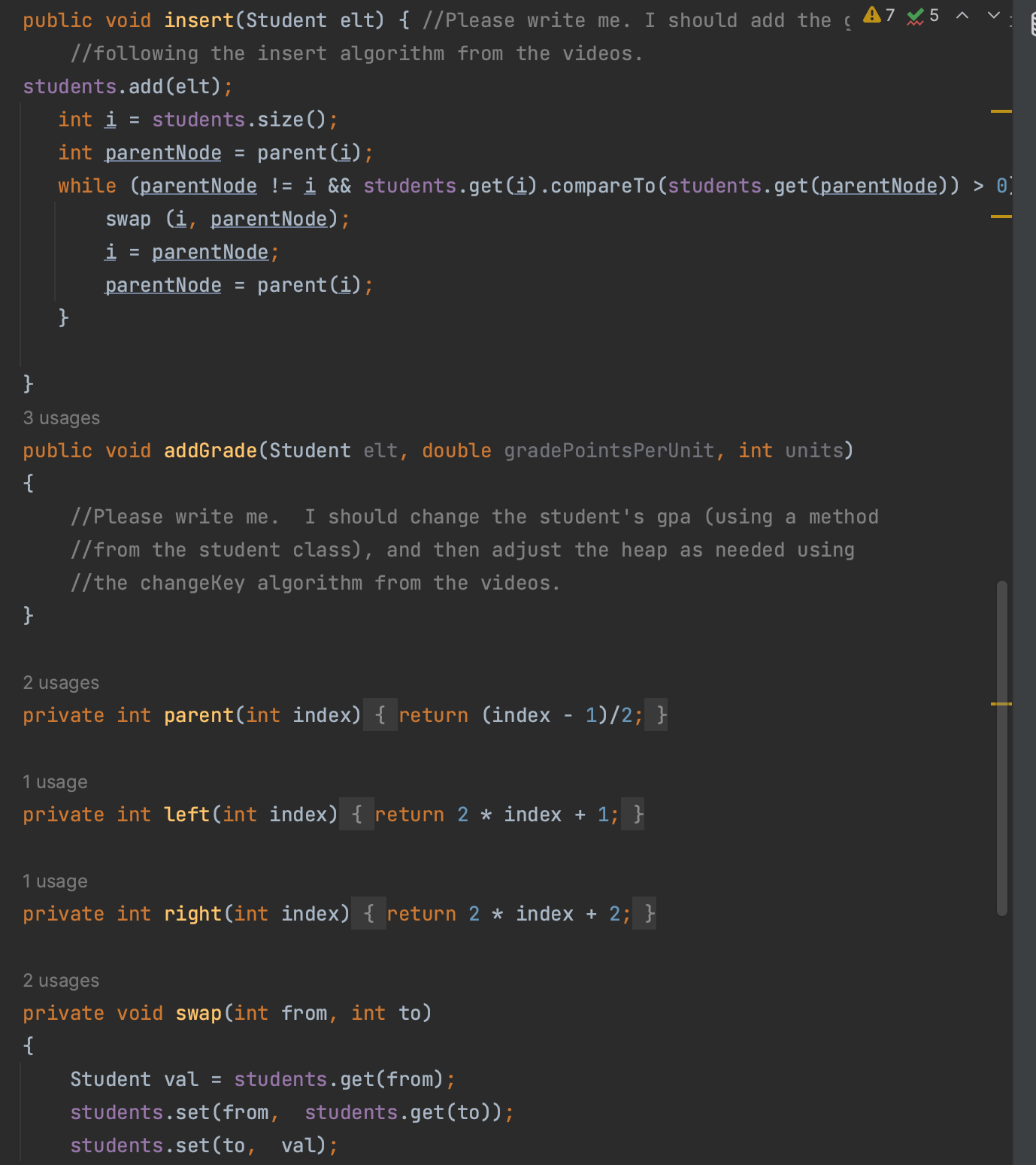Screen dimensions: 1036x1165
Task: Select the compareTo call in the while condition
Action: click(598, 185)
